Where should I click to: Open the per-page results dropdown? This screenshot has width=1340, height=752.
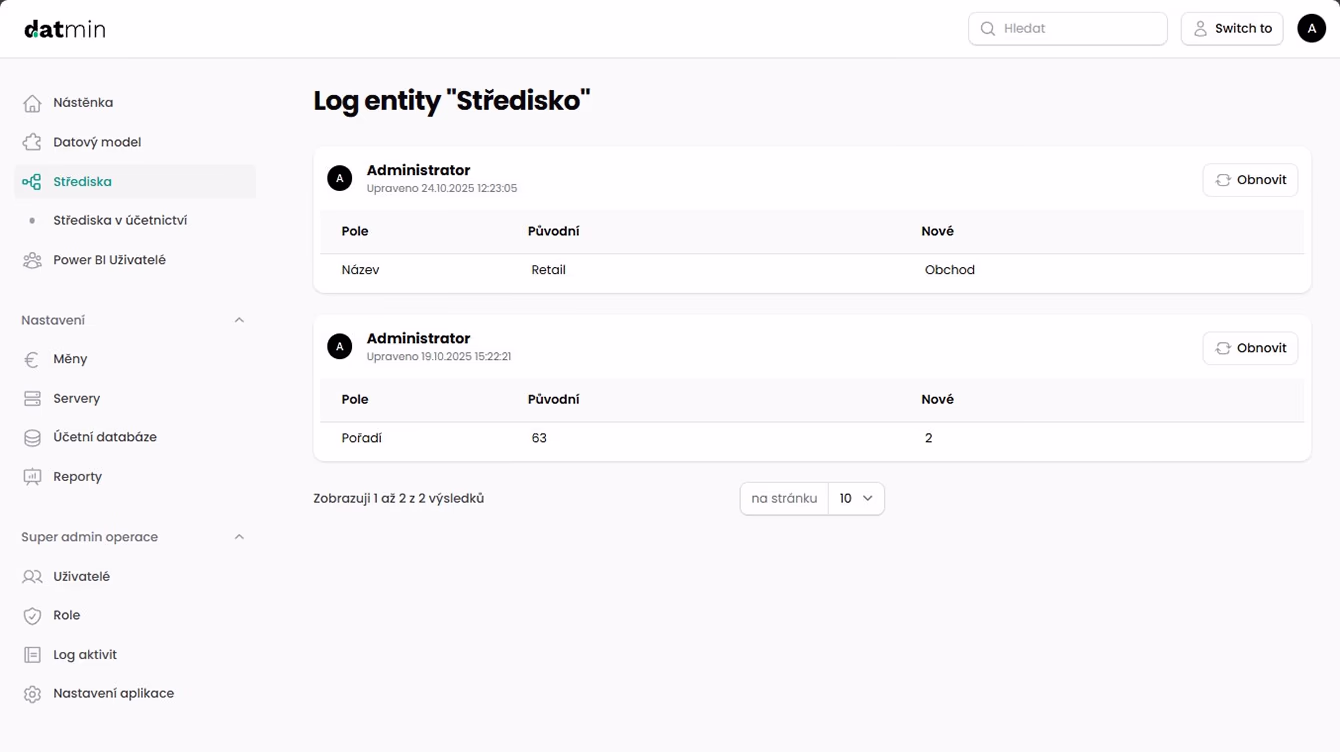pos(856,498)
